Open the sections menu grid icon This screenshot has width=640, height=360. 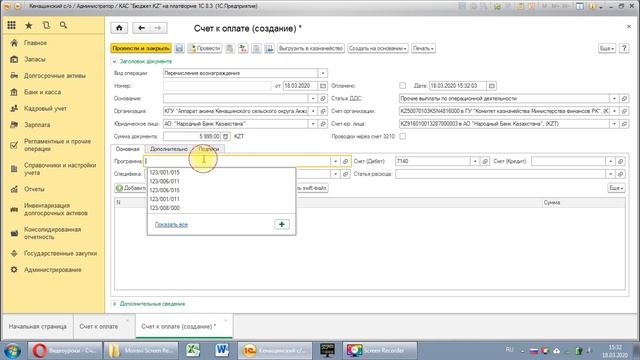(11, 25)
